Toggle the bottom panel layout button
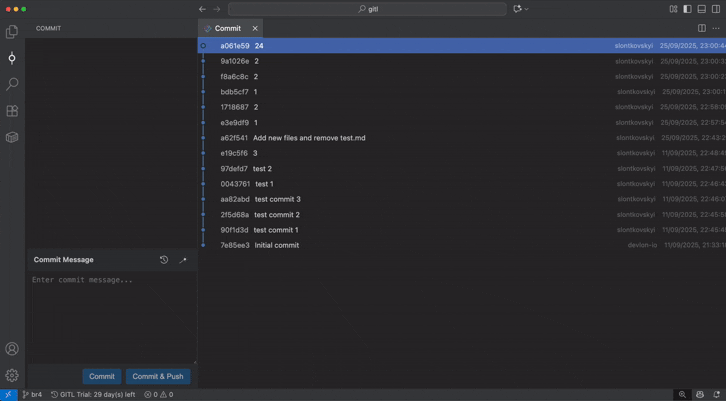 pyautogui.click(x=702, y=9)
